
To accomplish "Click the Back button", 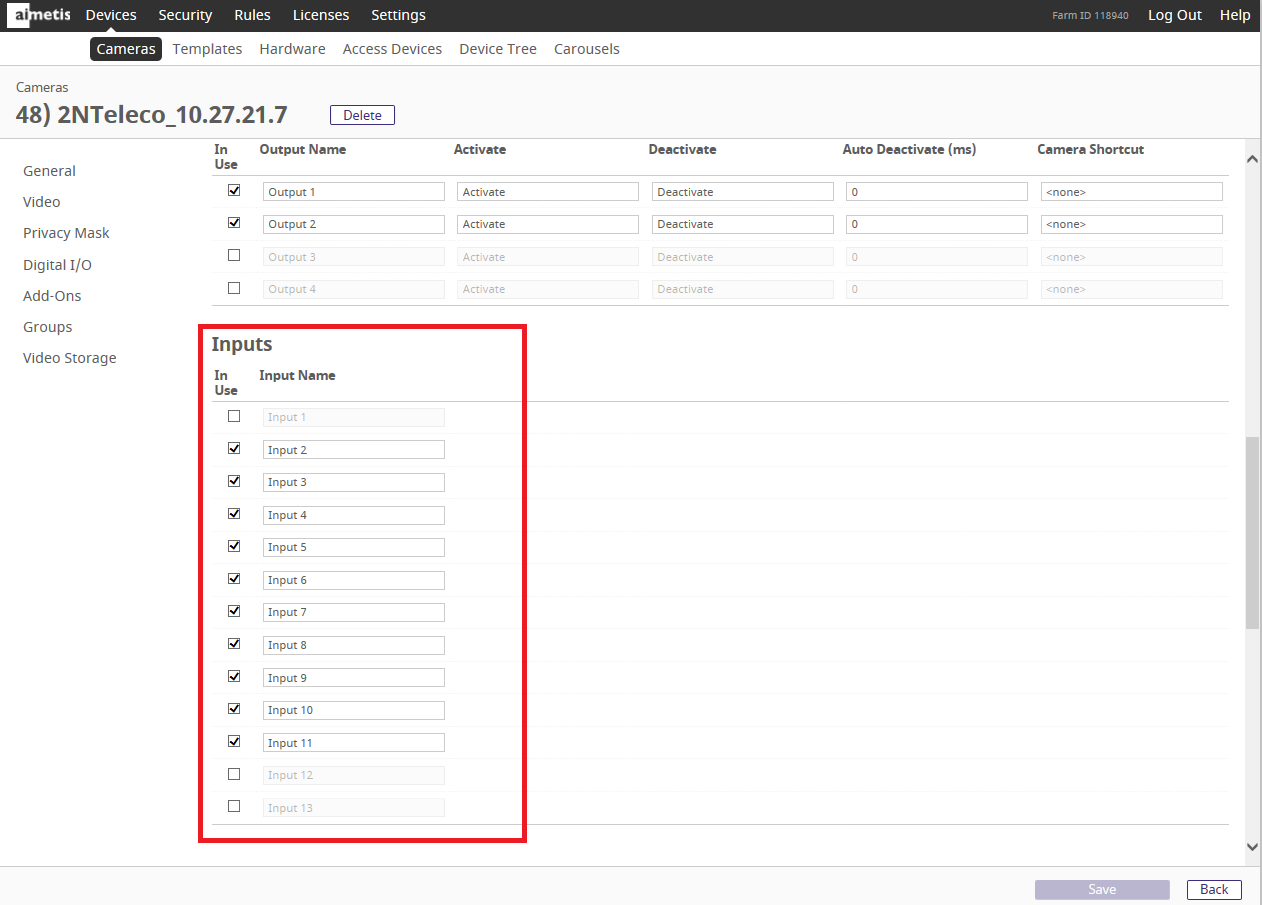I will 1214,889.
